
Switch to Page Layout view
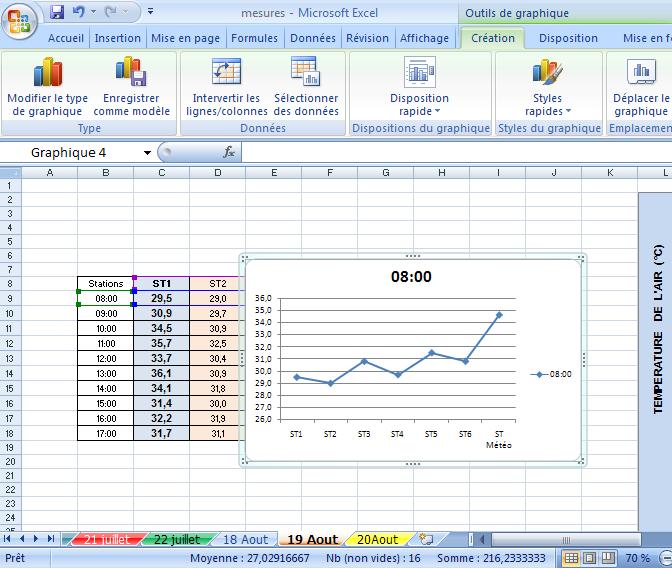coord(589,558)
